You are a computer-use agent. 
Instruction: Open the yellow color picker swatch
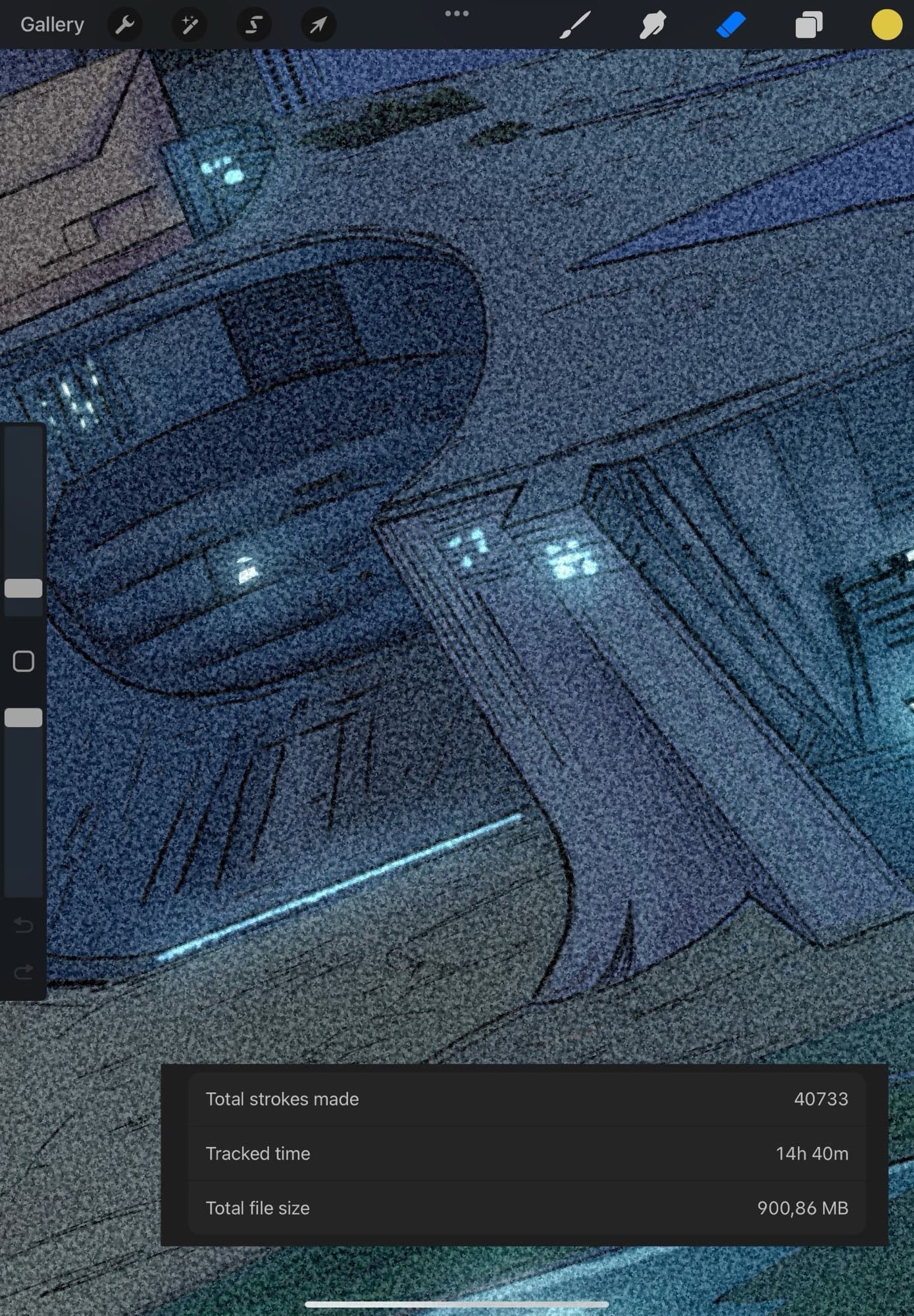click(x=886, y=25)
